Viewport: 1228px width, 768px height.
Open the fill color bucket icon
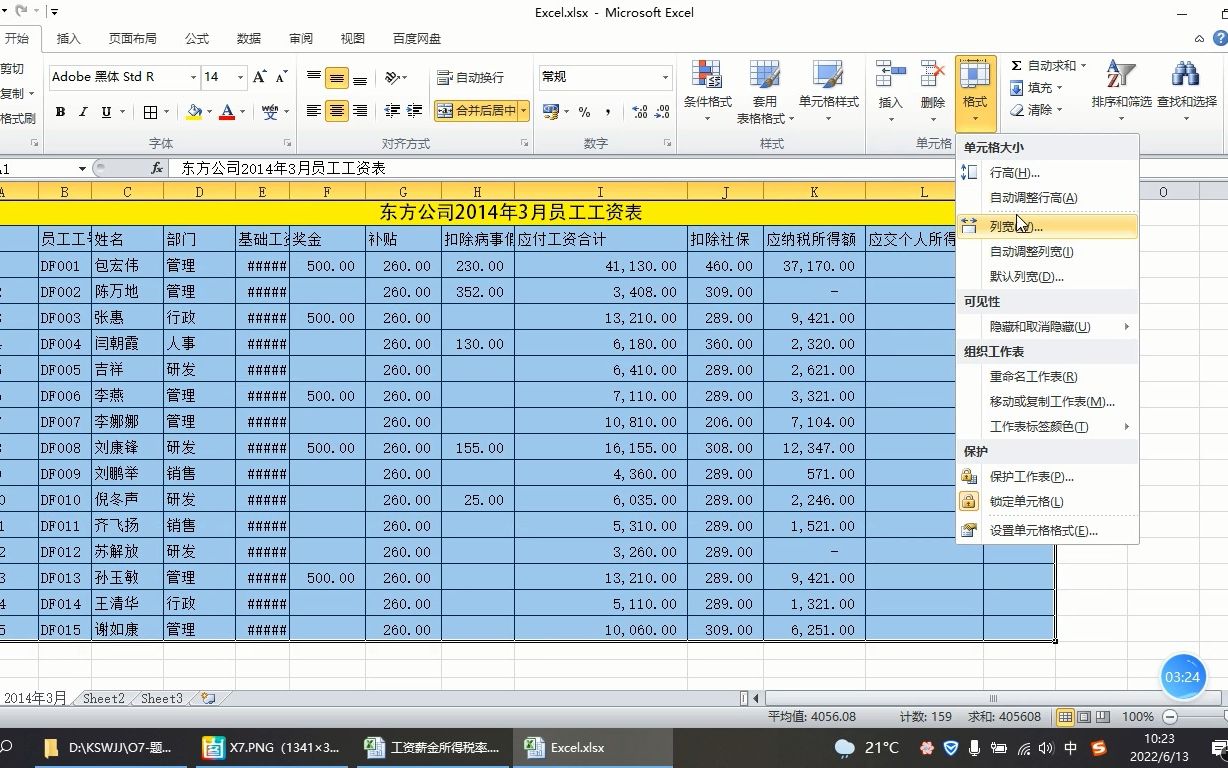pyautogui.click(x=194, y=111)
